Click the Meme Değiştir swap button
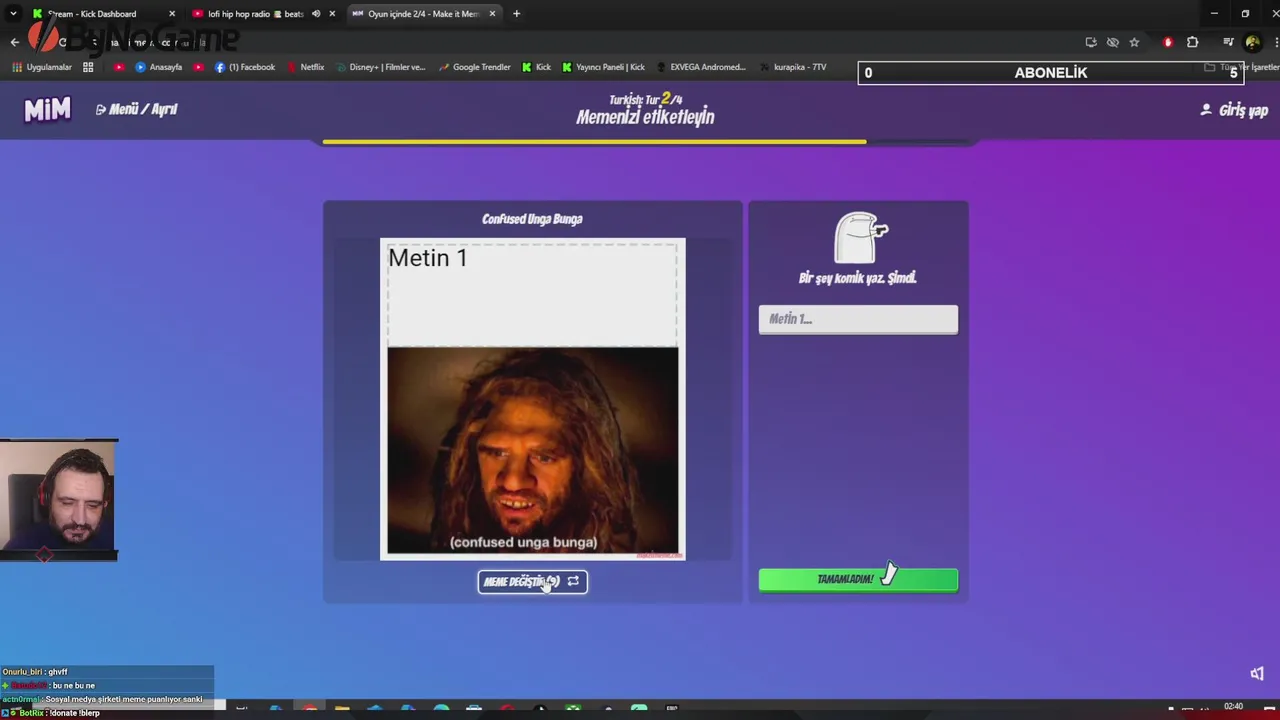 click(532, 581)
